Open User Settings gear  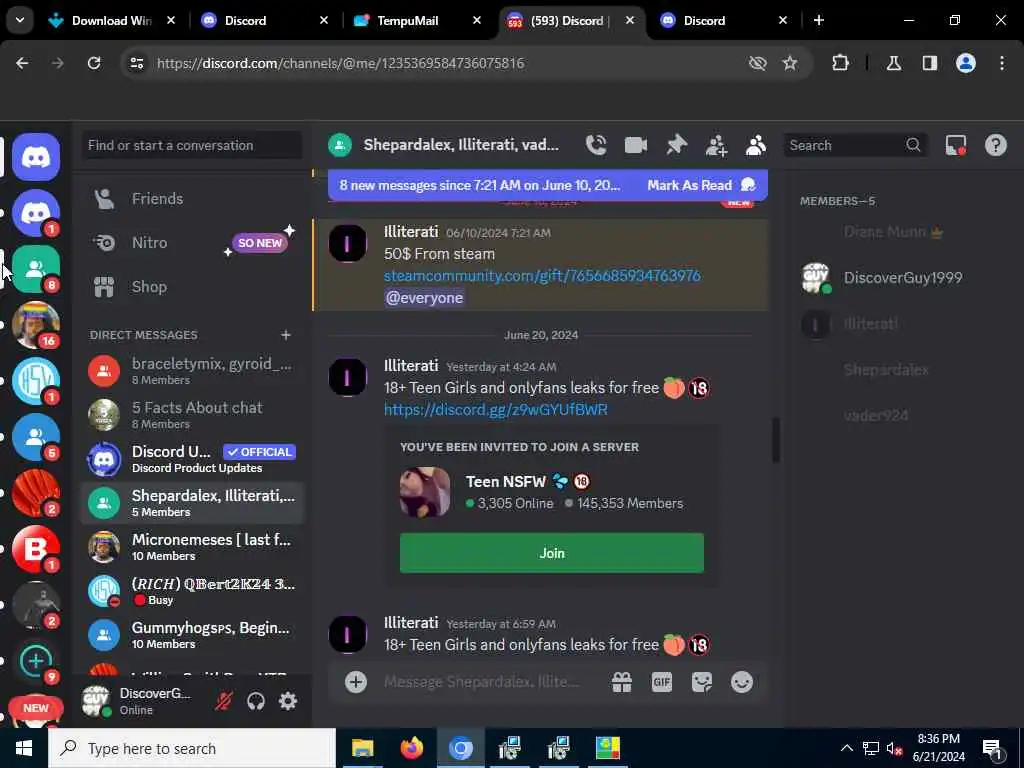pyautogui.click(x=288, y=701)
